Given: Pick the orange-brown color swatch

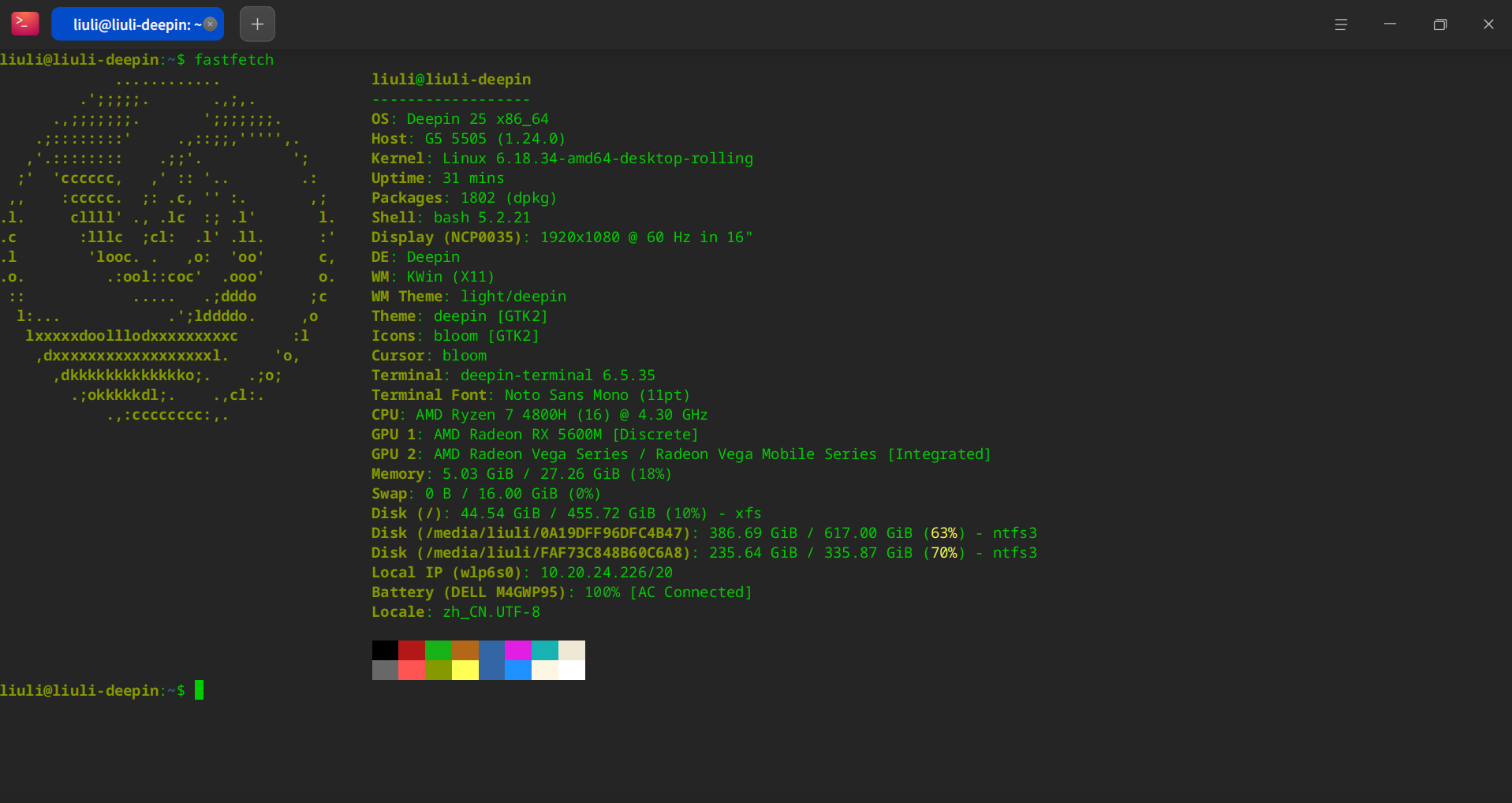Looking at the screenshot, I should (x=465, y=650).
